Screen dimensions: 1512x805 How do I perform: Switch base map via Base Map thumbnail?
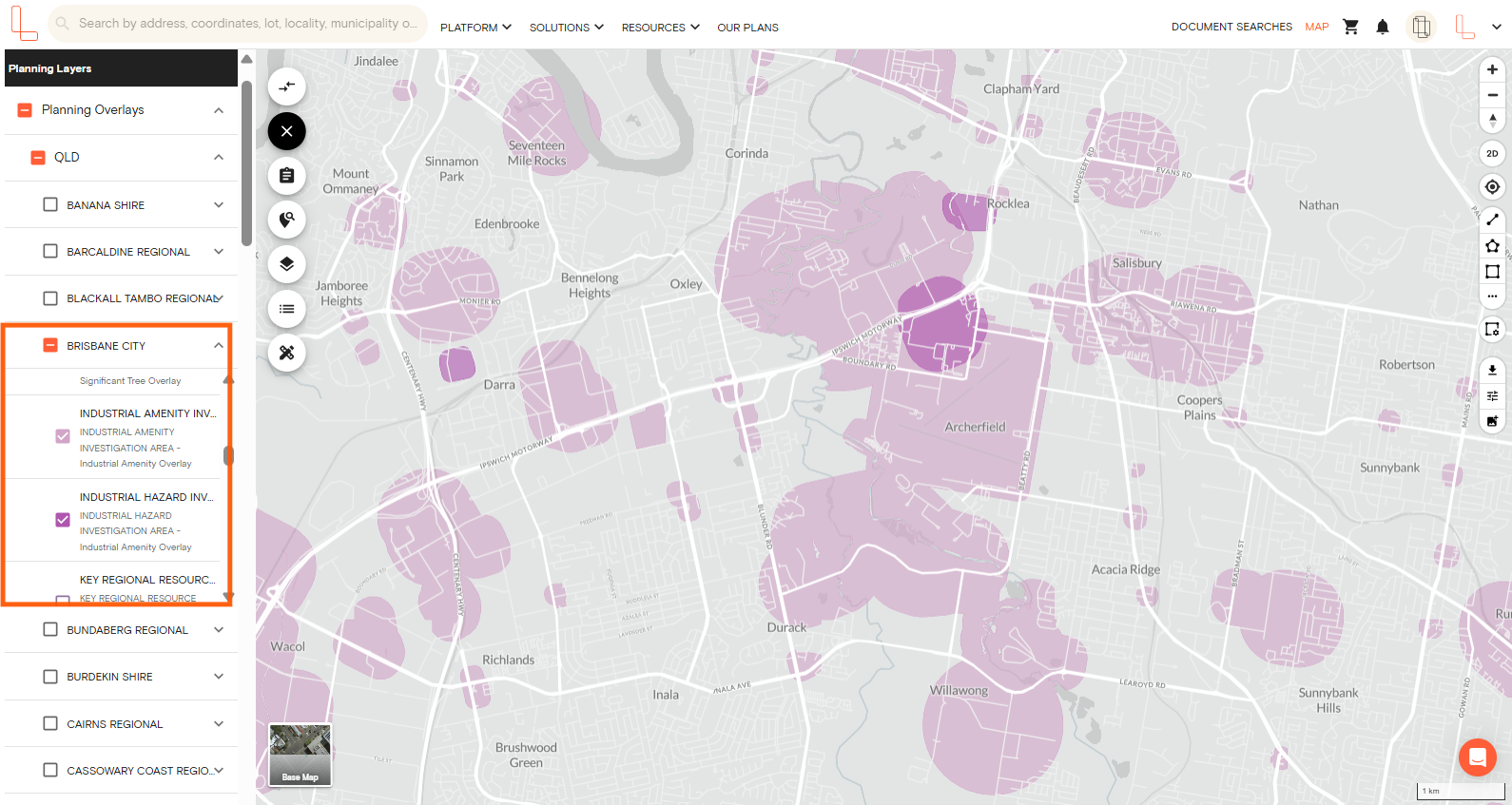point(300,755)
